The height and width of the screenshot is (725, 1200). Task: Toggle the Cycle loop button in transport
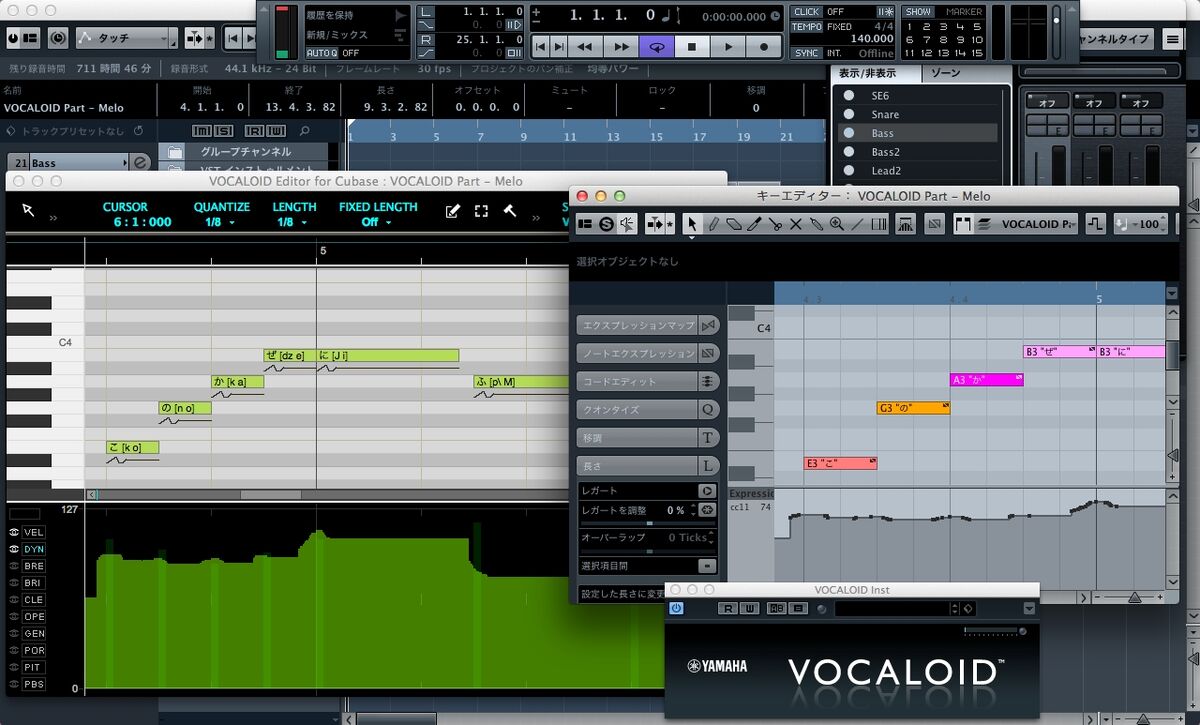(x=657, y=46)
